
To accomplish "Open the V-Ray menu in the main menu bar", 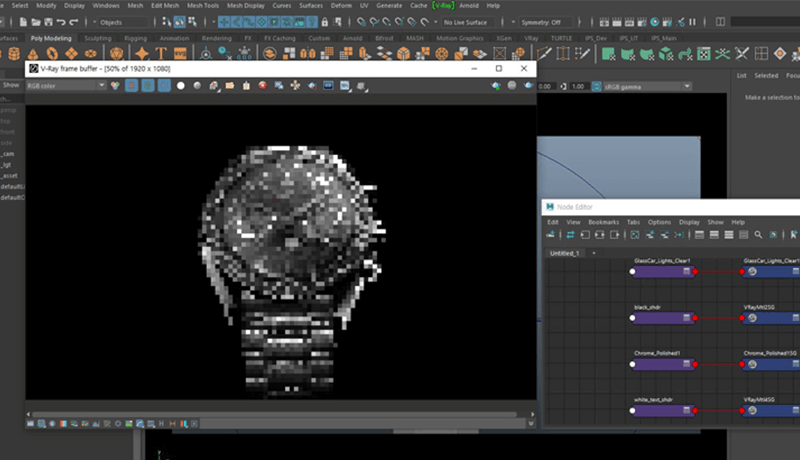I will tap(443, 6).
